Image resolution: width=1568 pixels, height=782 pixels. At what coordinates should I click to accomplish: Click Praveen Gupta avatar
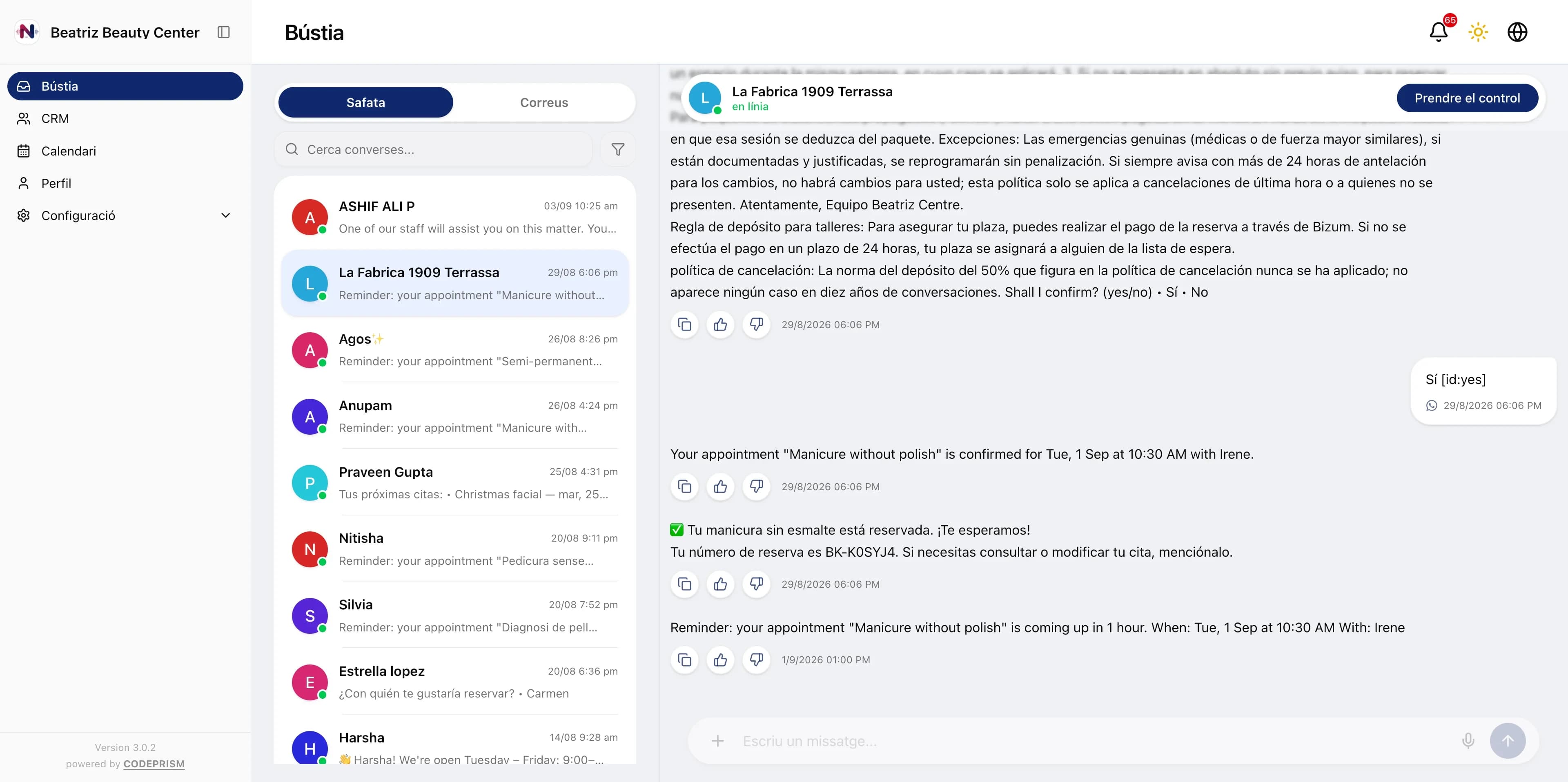[310, 482]
